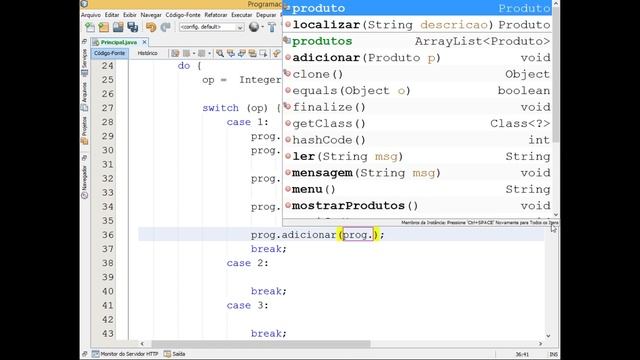640x360 pixels.
Task: Choose adicionar(Produto p) completion item
Action: 417,58
